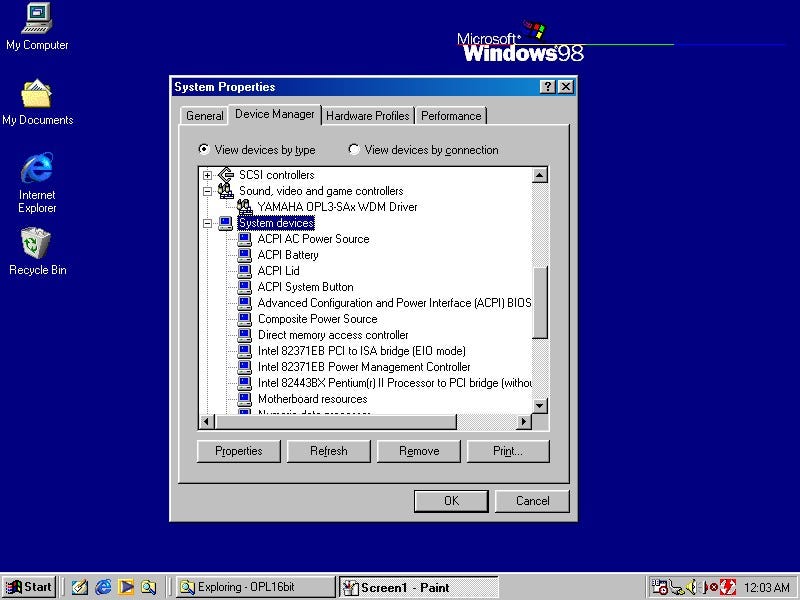
Task: Select Intel 82371EB PCI to ISA bridge
Action: point(362,351)
